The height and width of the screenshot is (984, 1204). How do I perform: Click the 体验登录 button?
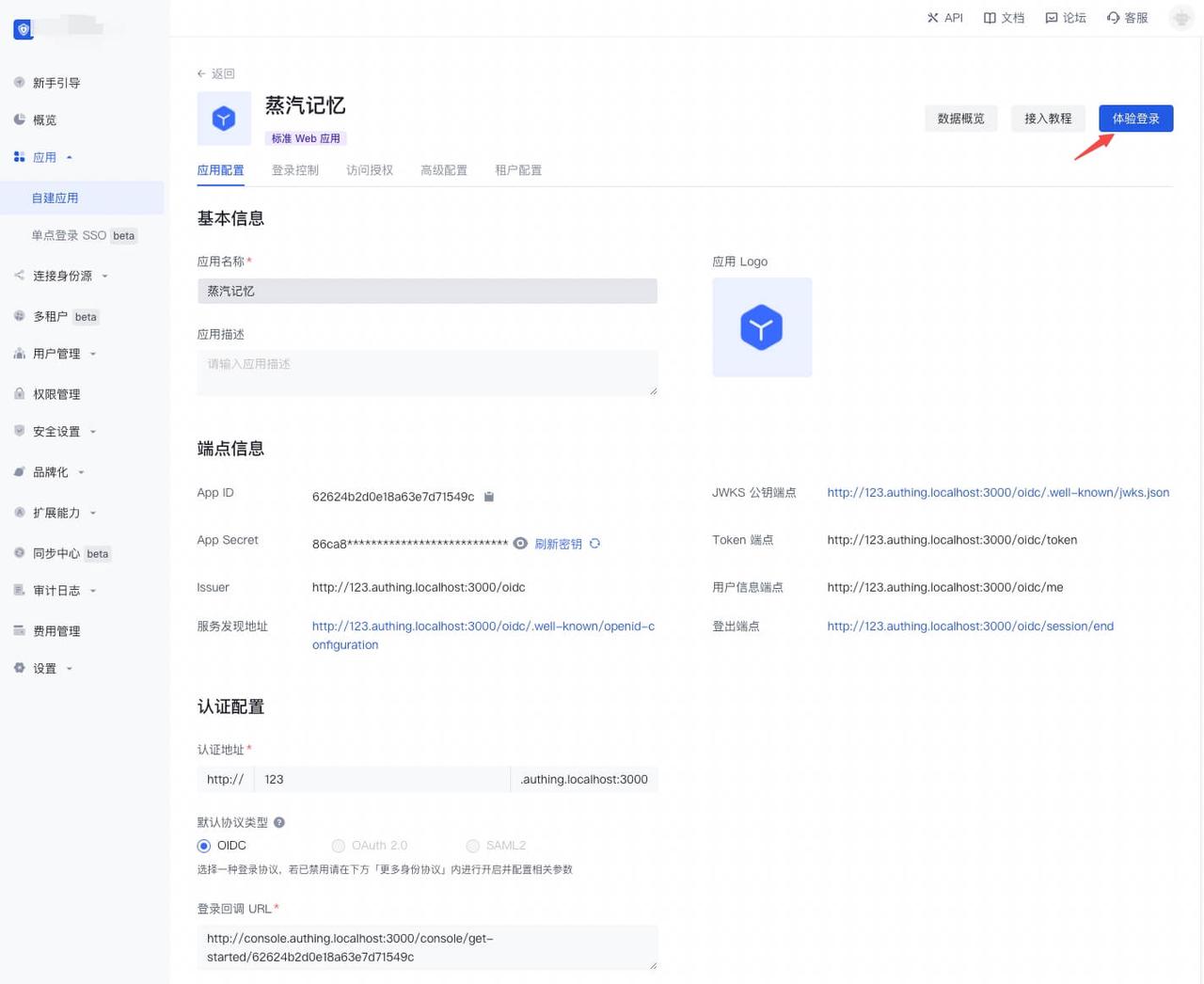pos(1136,119)
